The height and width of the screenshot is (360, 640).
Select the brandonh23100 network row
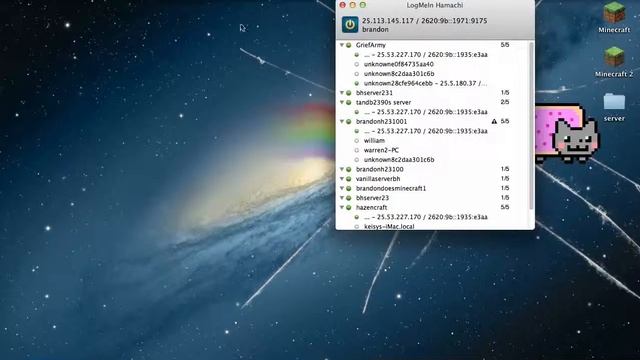[x=433, y=169]
